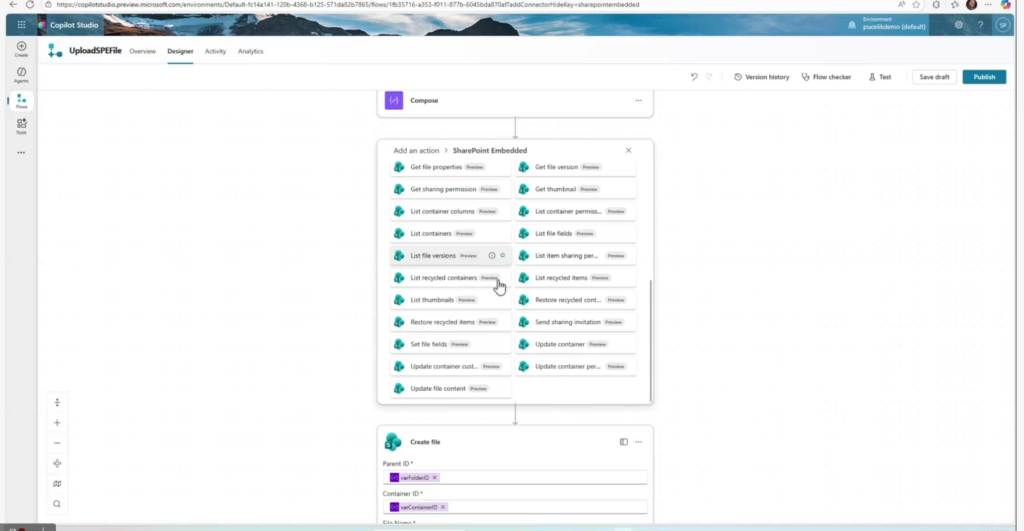Select the Designer tab
Viewport: 1024px width, 531px height.
tap(180, 51)
